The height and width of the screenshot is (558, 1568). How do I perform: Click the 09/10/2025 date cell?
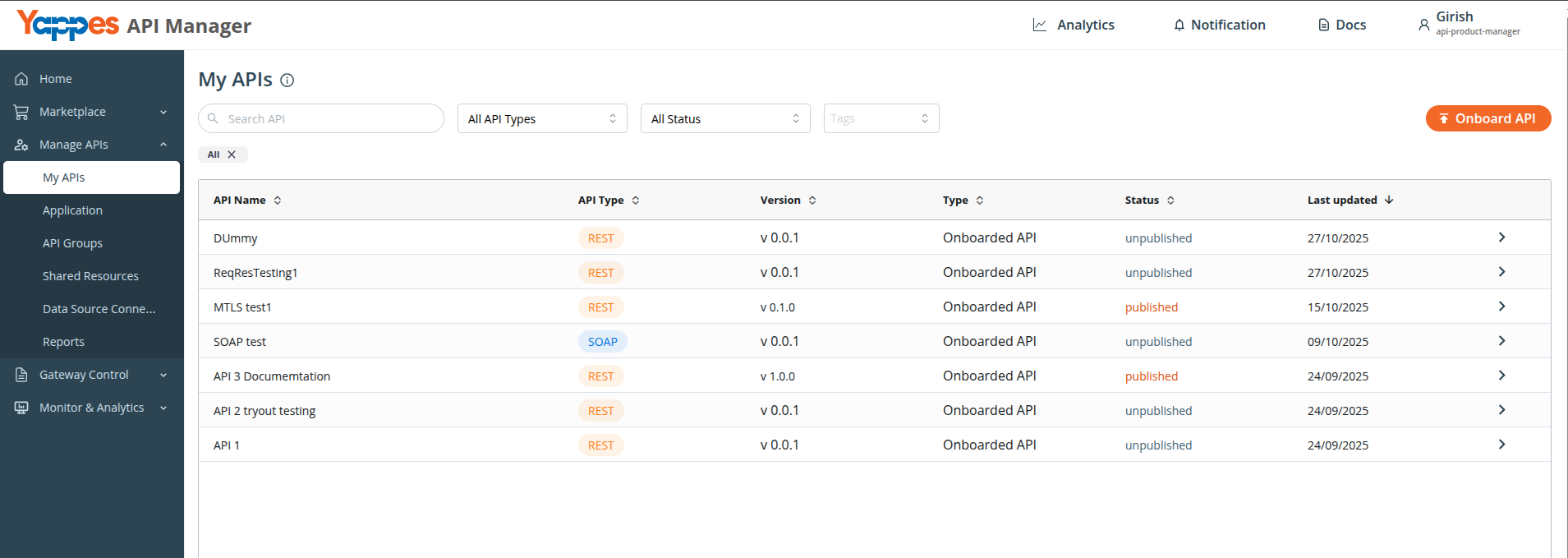click(1338, 342)
